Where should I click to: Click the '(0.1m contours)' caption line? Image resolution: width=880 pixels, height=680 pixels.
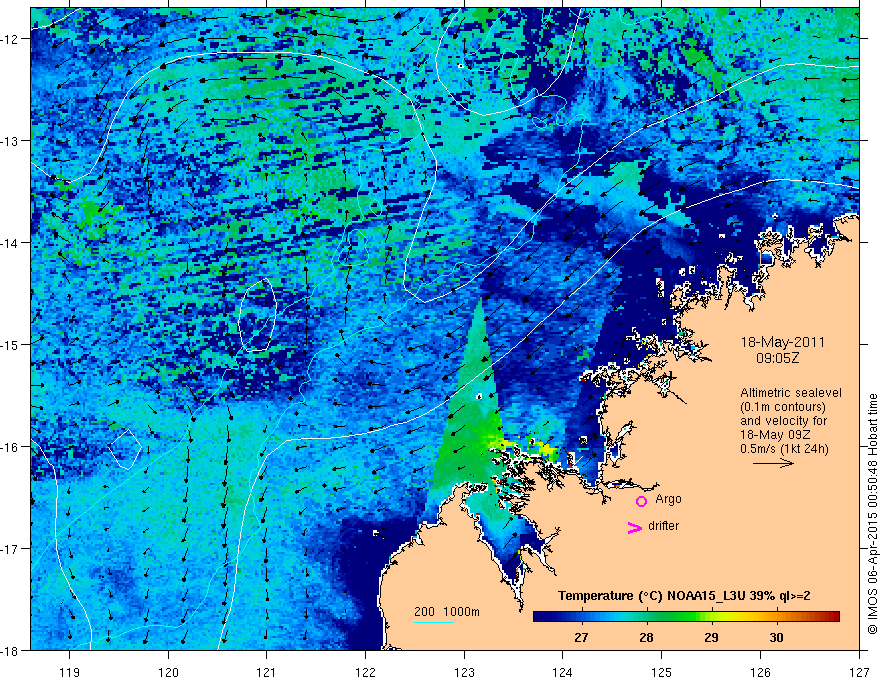click(783, 407)
